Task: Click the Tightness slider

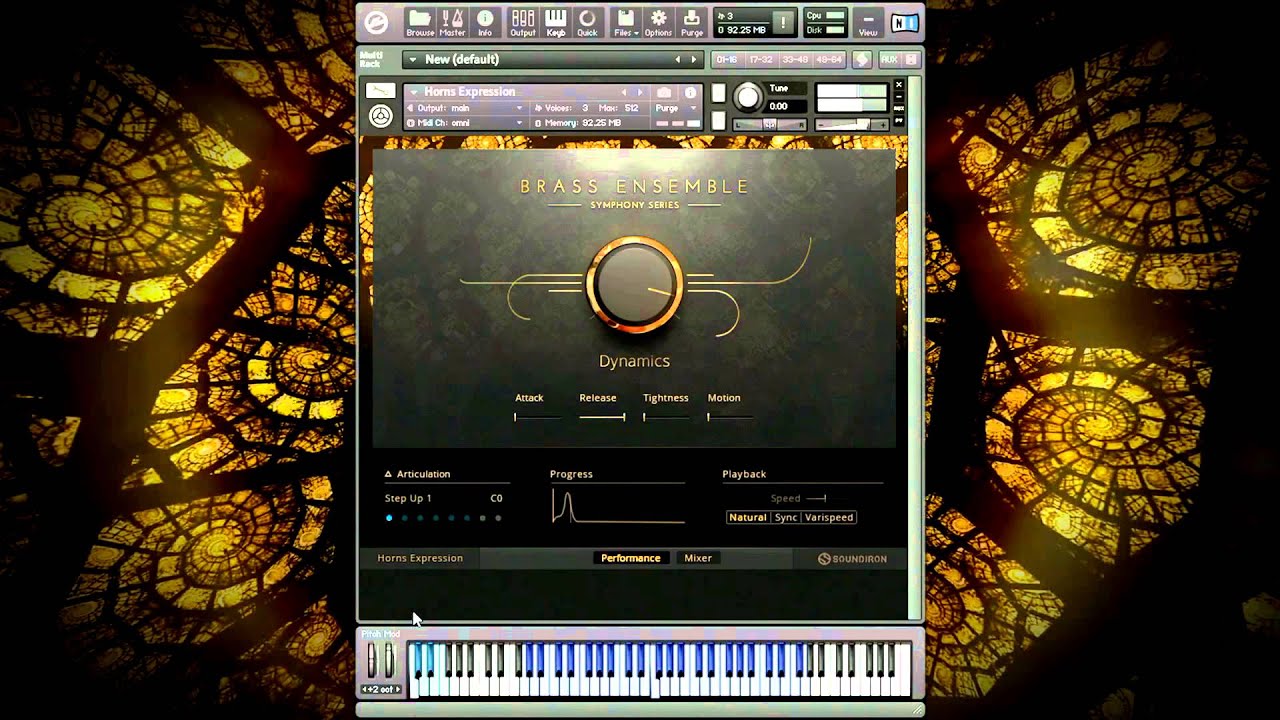Action: (x=666, y=417)
